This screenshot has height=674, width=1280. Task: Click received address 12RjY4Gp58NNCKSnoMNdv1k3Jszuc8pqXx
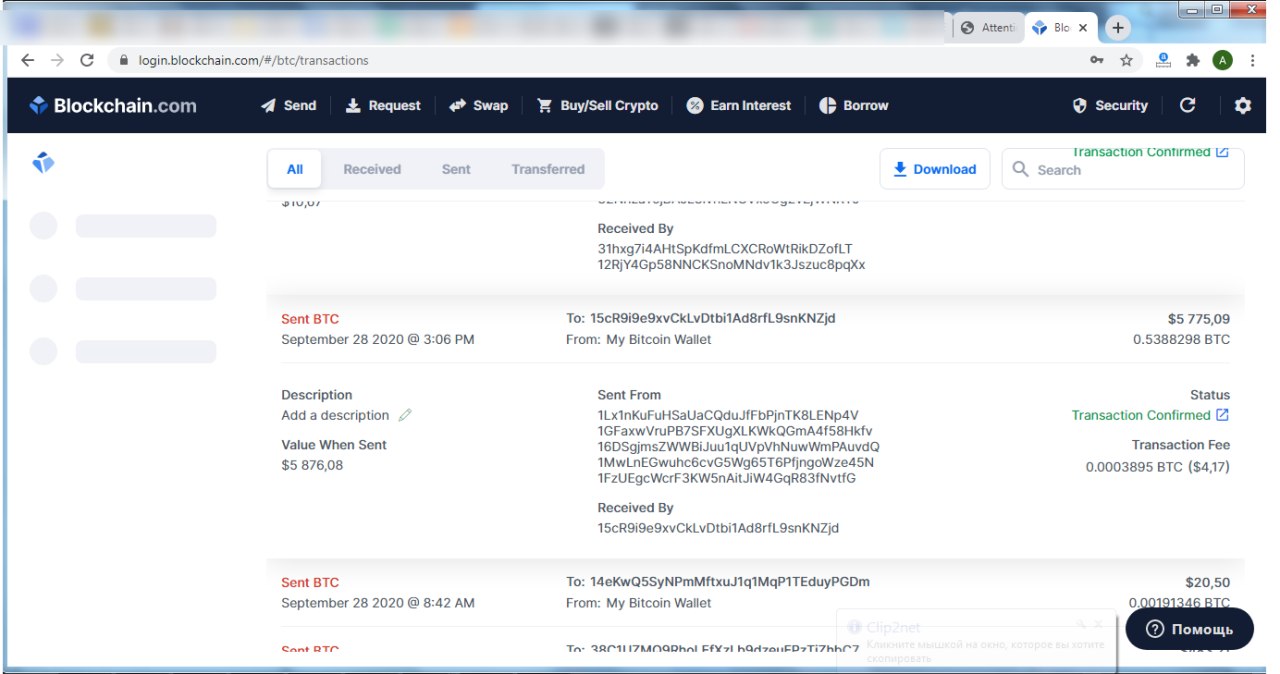(x=731, y=265)
